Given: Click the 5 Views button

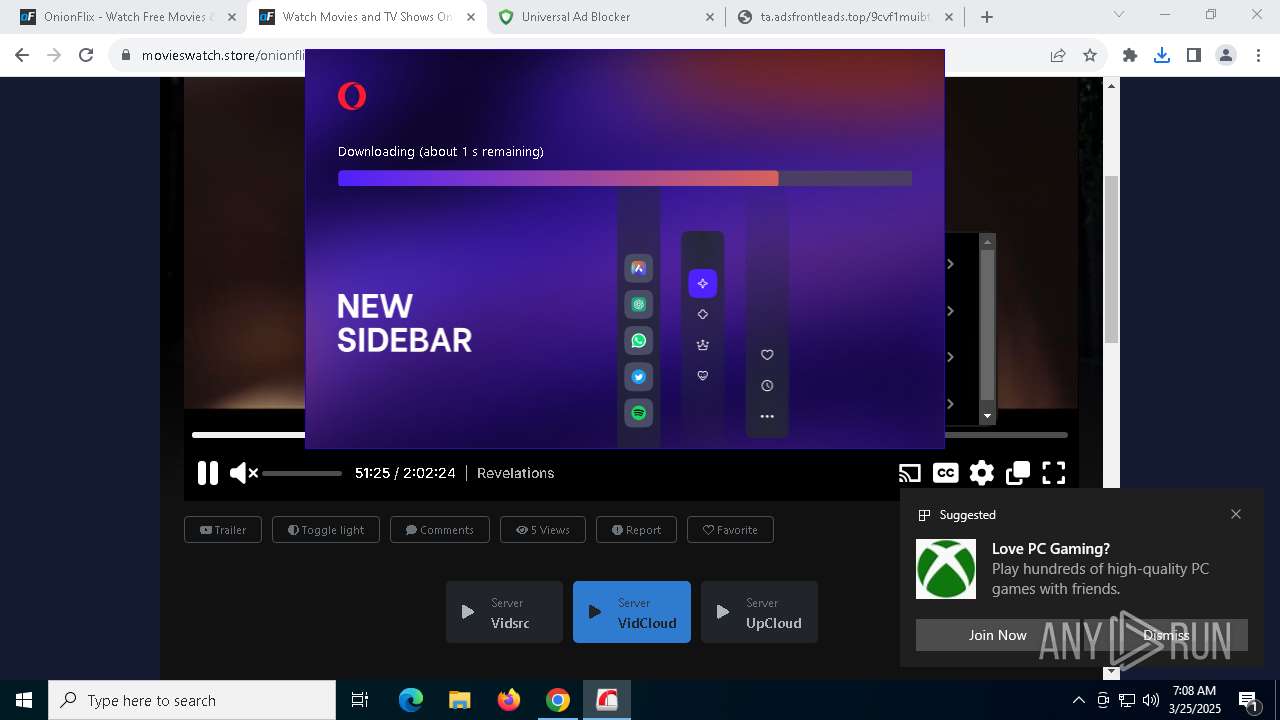Looking at the screenshot, I should coord(543,530).
